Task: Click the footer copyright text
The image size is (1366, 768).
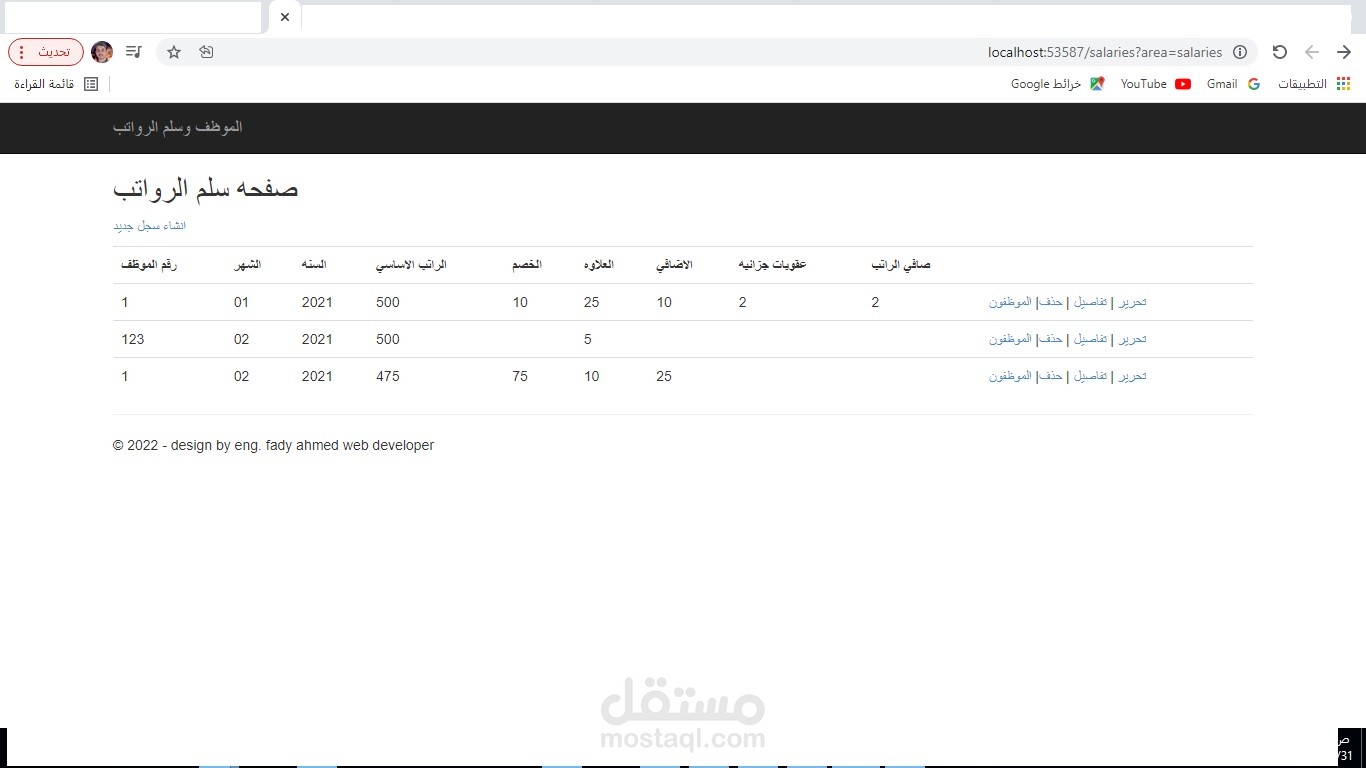Action: coord(273,445)
